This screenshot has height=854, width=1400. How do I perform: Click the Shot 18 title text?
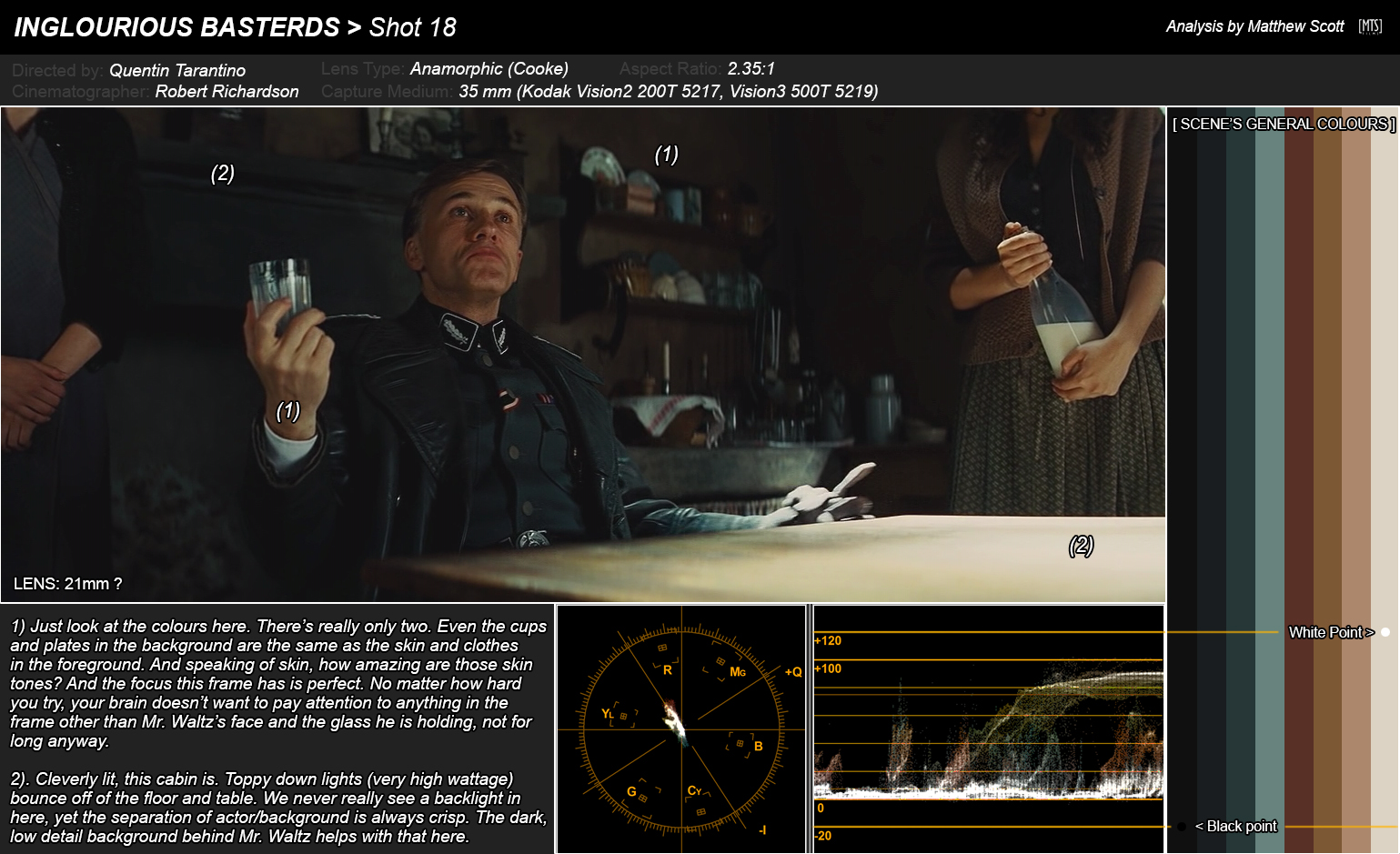(x=412, y=27)
